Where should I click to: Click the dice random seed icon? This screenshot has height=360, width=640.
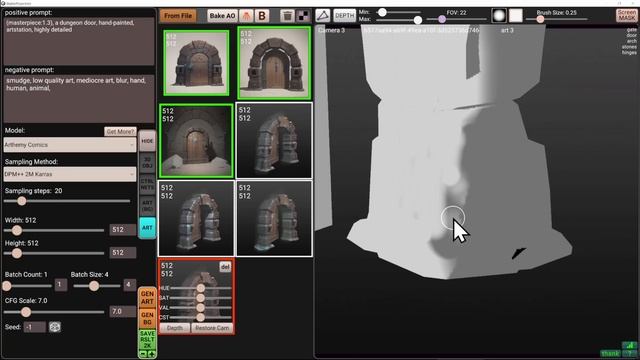pos(55,327)
